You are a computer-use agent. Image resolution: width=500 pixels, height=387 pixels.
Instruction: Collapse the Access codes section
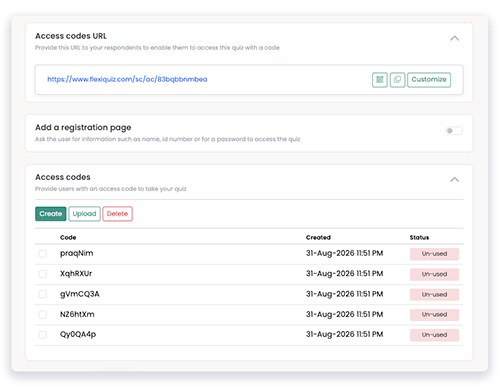click(454, 180)
